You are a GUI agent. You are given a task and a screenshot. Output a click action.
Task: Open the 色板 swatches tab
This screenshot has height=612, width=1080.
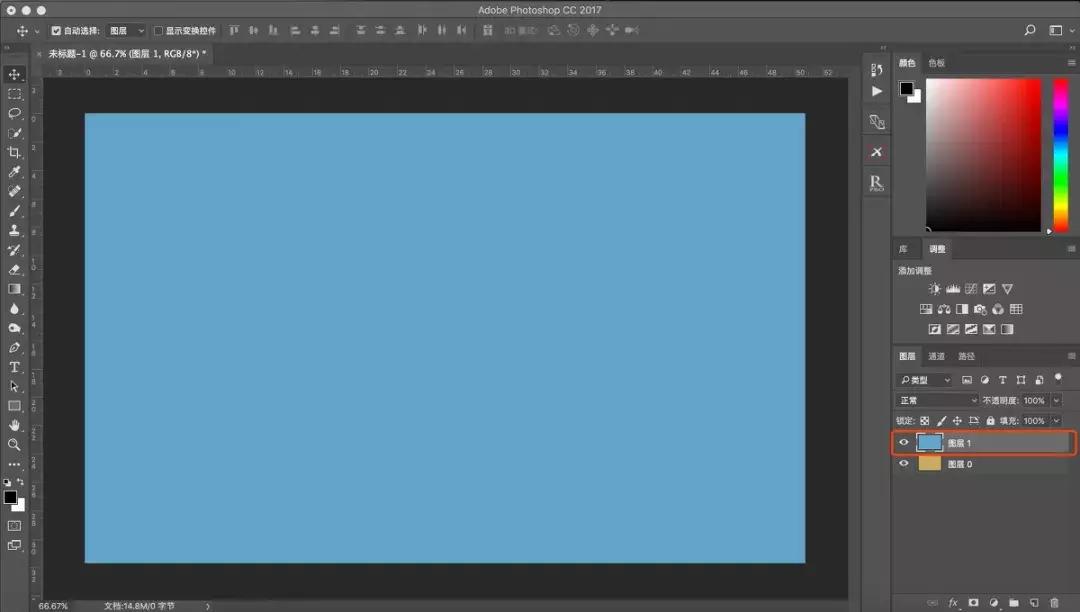(936, 63)
